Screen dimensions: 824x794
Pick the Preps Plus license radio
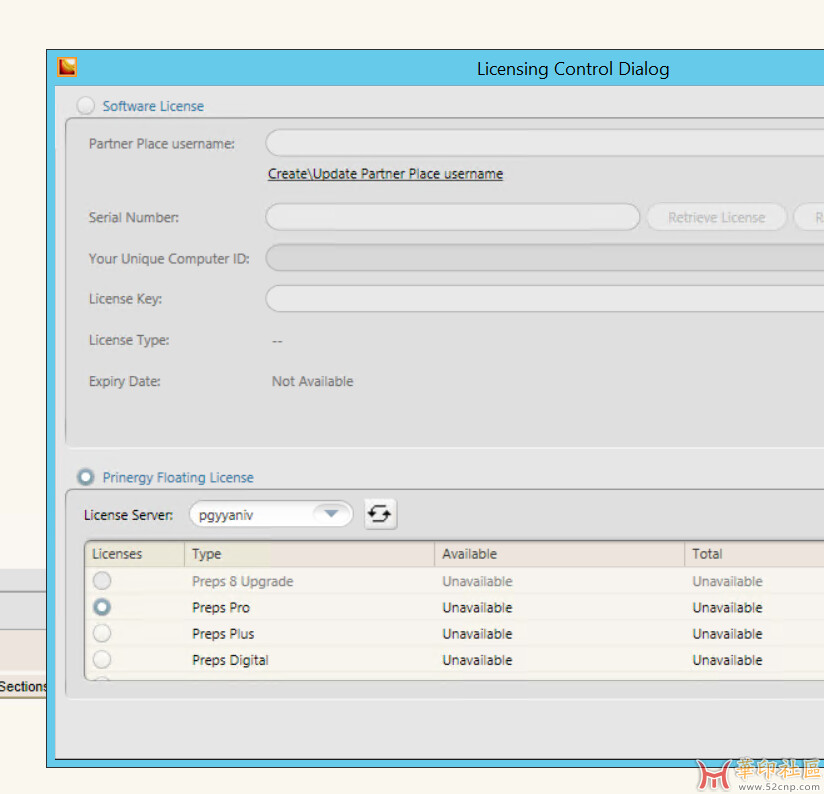coord(102,633)
